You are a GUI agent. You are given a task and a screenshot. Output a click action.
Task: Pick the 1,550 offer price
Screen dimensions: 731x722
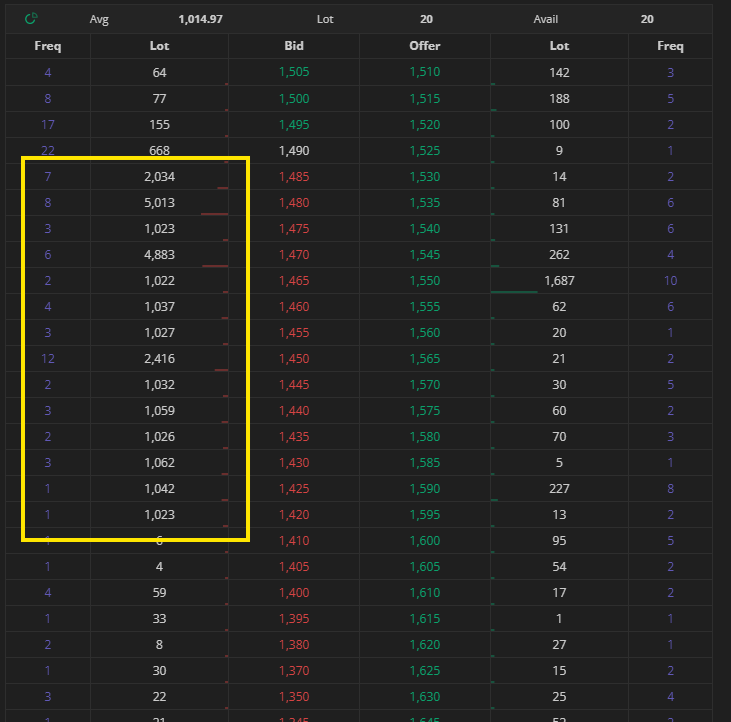point(425,281)
